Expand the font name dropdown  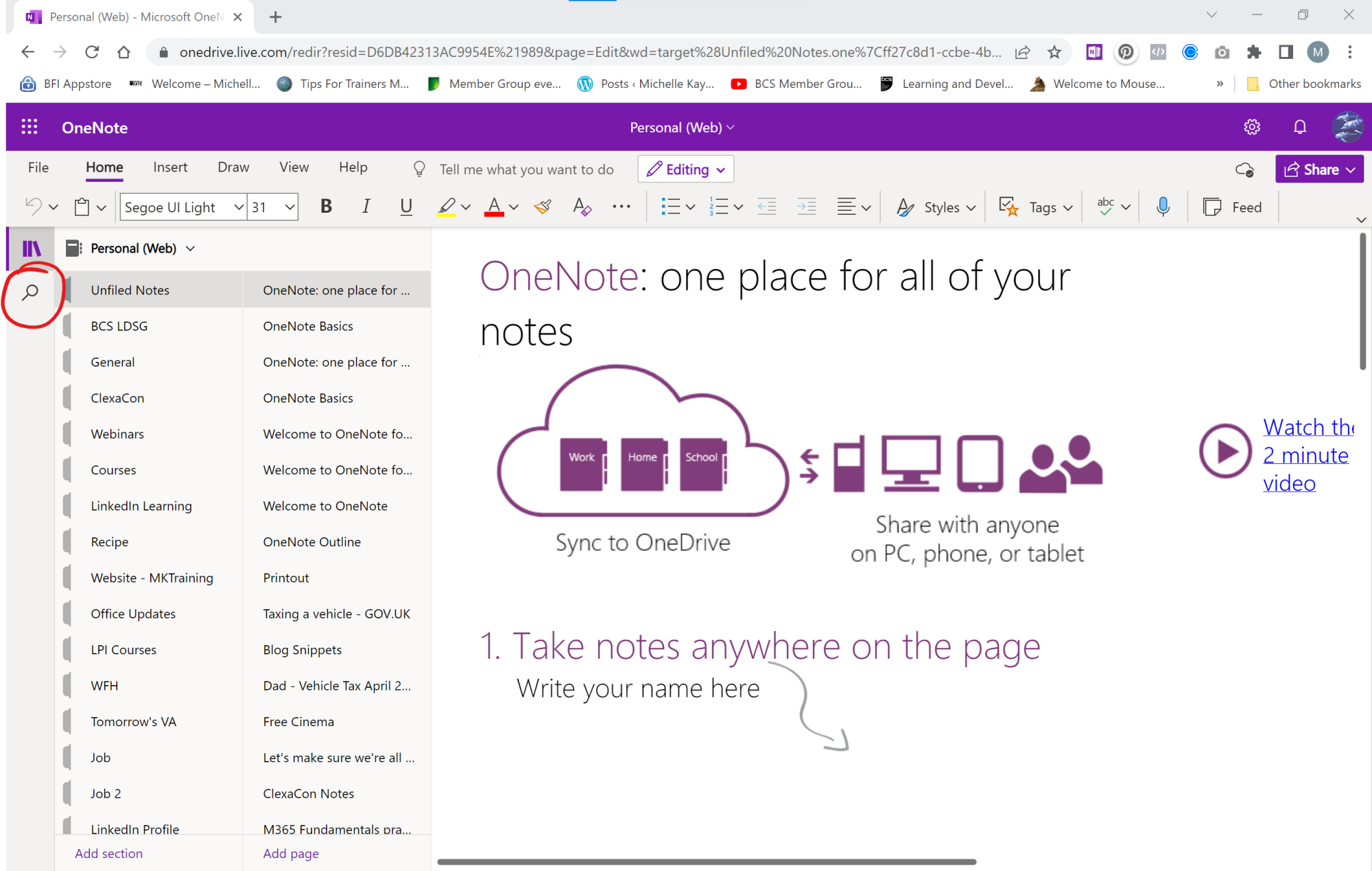(238, 207)
